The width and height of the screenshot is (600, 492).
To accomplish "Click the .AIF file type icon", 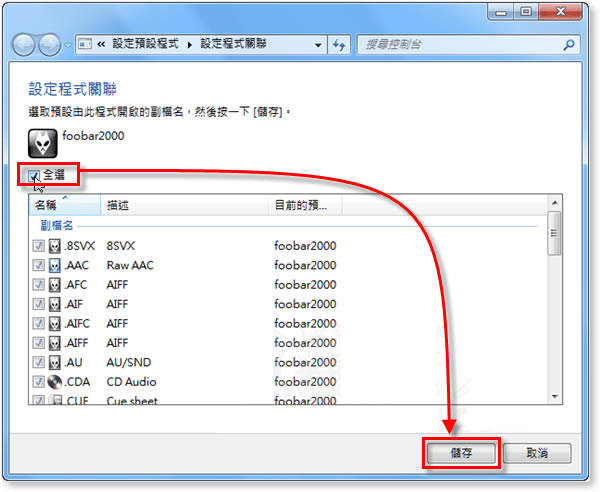I will (55, 305).
